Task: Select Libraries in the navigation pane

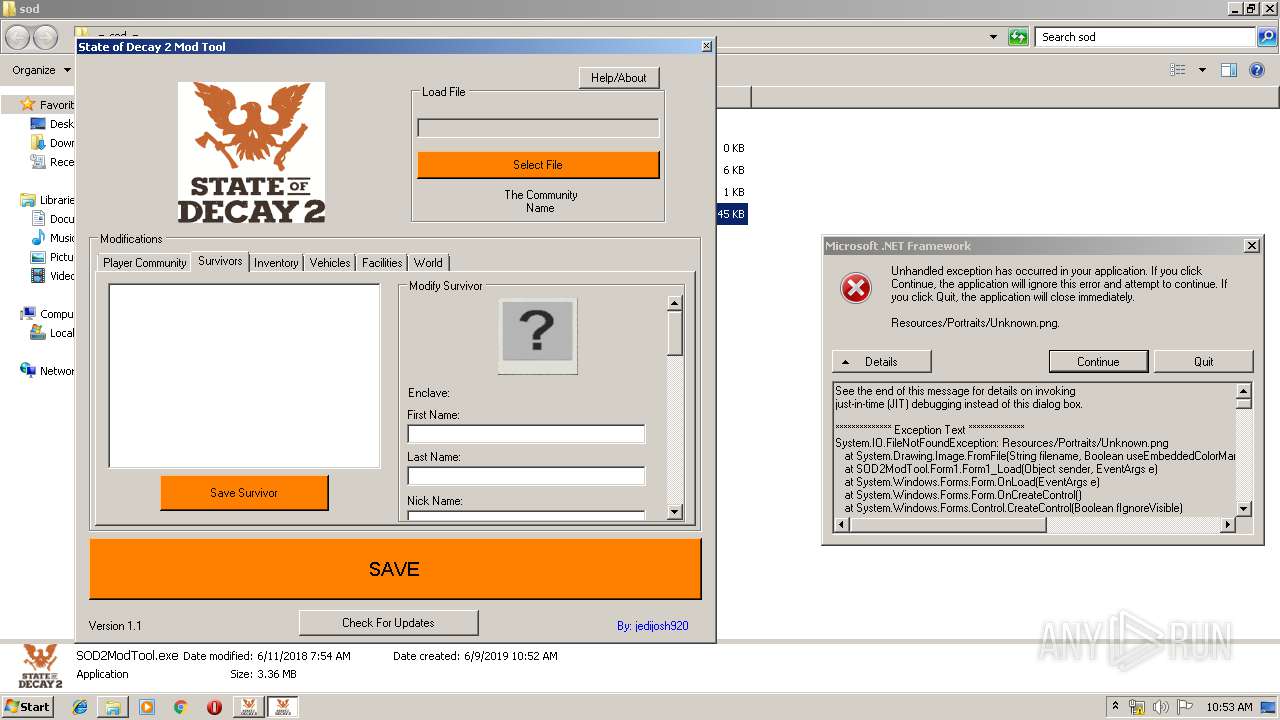Action: [x=48, y=200]
